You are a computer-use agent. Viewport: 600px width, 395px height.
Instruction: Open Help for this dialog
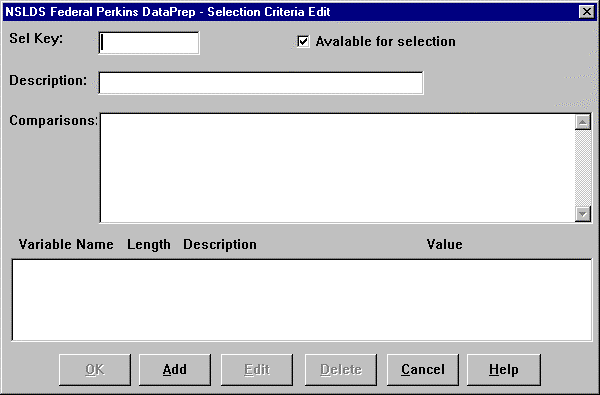tap(504, 370)
